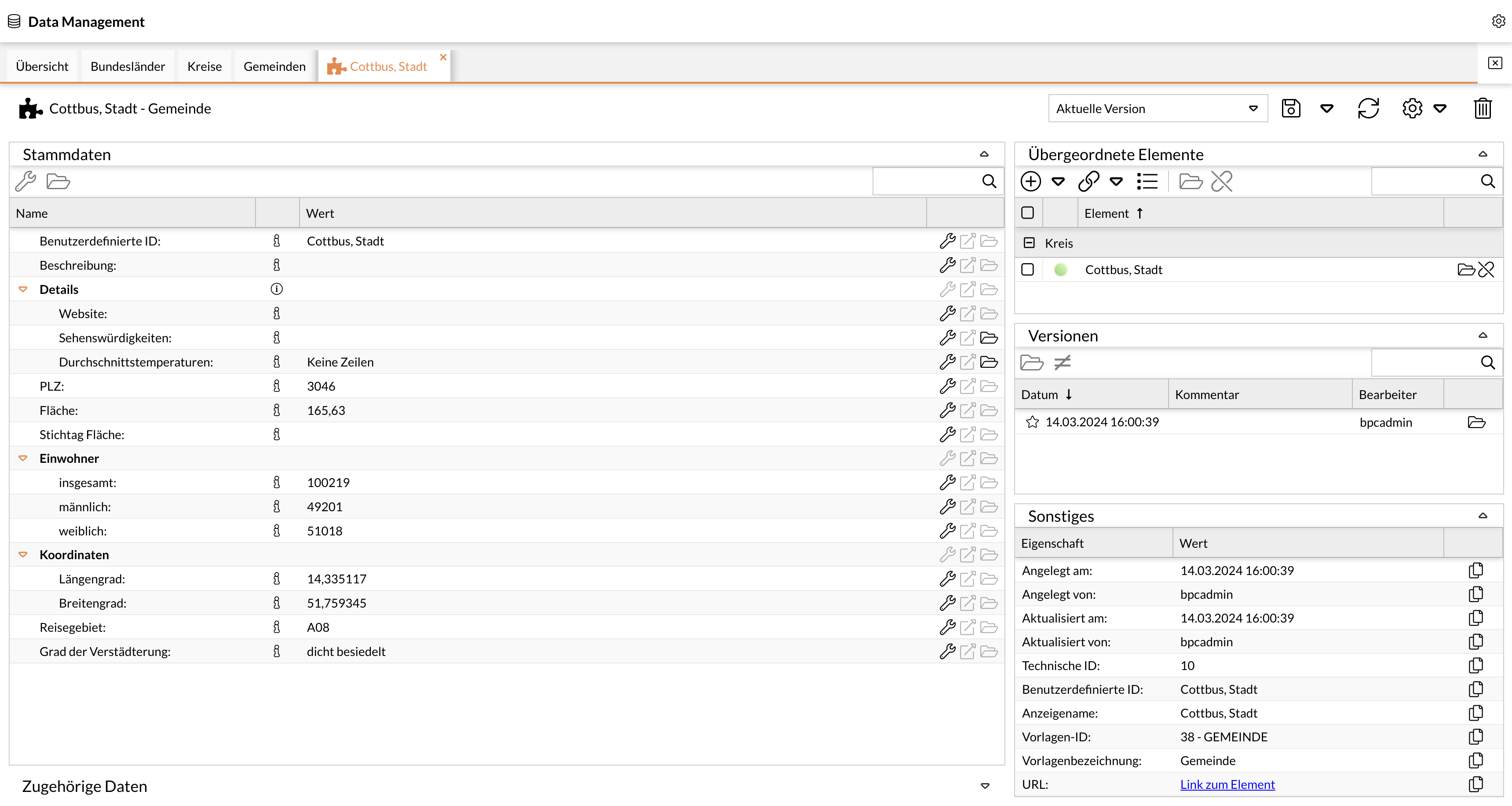This screenshot has width=1512, height=806.
Task: Open the Aktuelle Version dropdown
Action: tap(1158, 109)
